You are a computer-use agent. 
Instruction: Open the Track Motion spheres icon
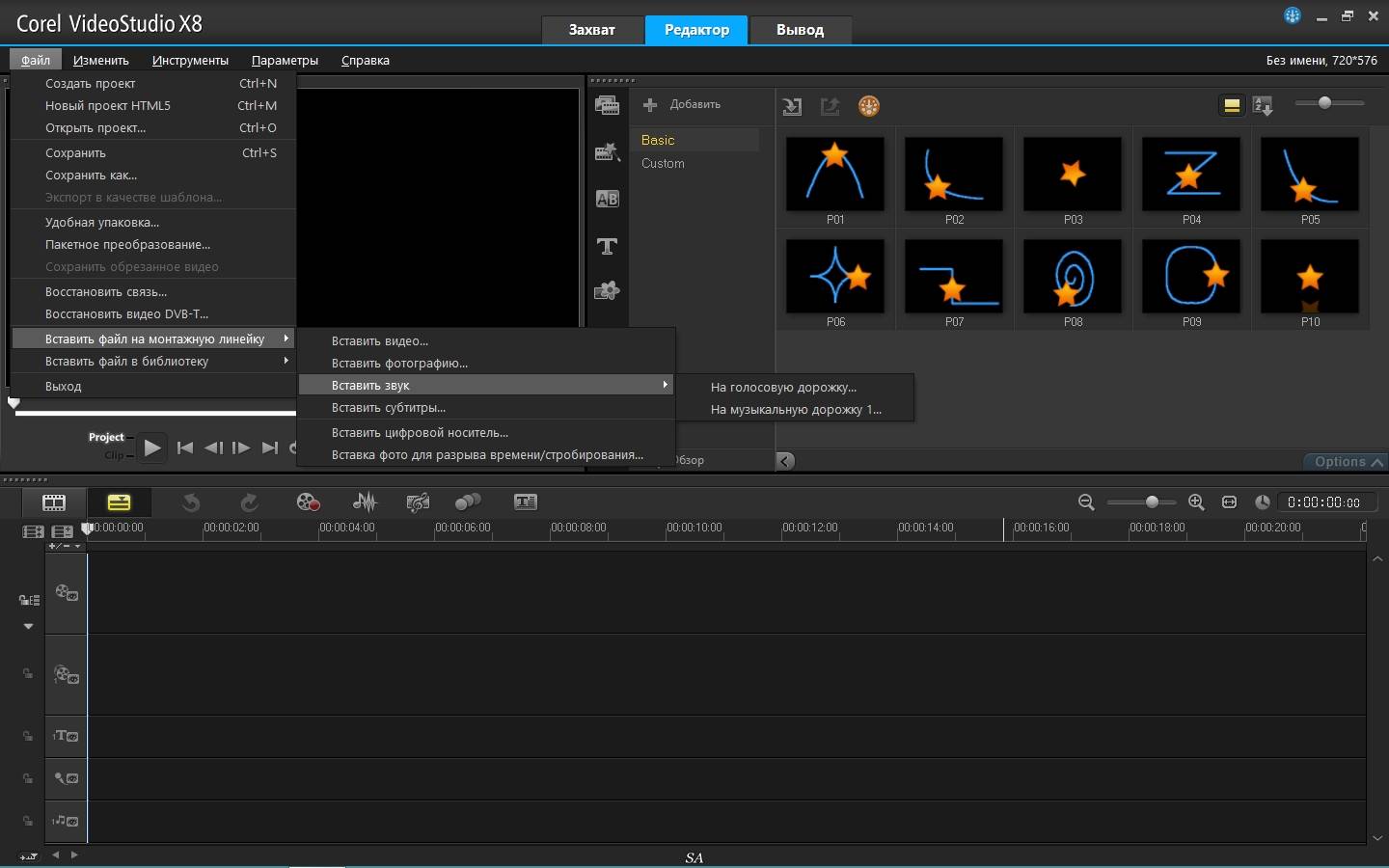pos(468,502)
